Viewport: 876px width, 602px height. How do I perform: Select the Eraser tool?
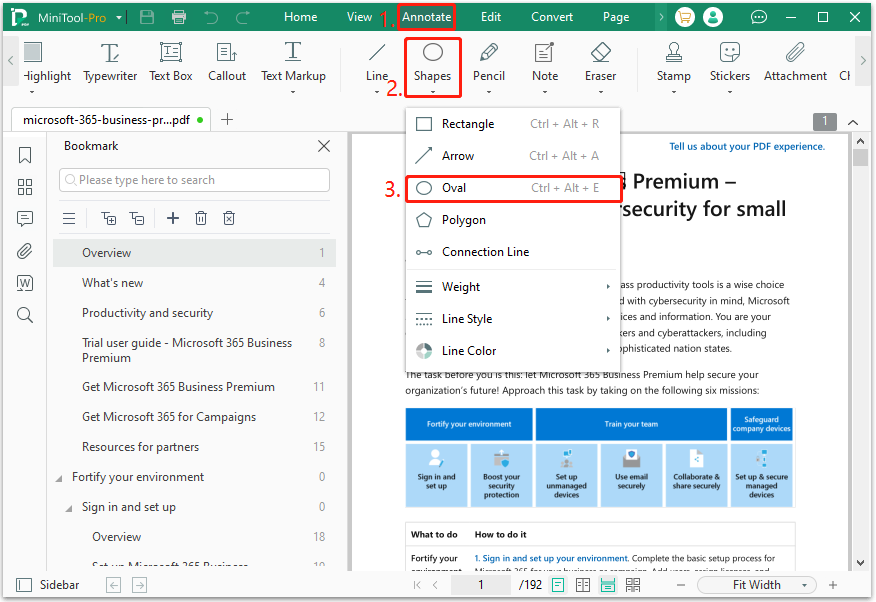click(x=601, y=64)
